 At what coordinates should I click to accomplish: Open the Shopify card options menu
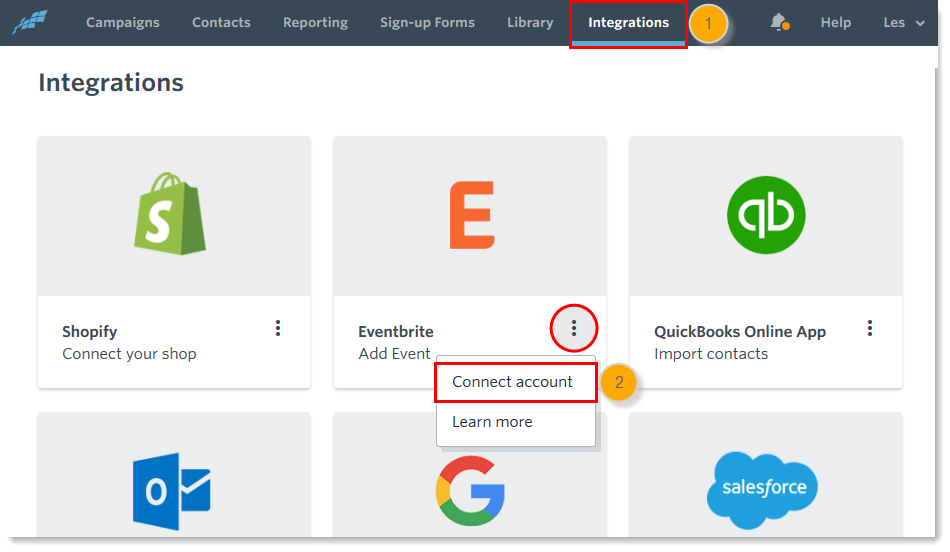tap(278, 328)
